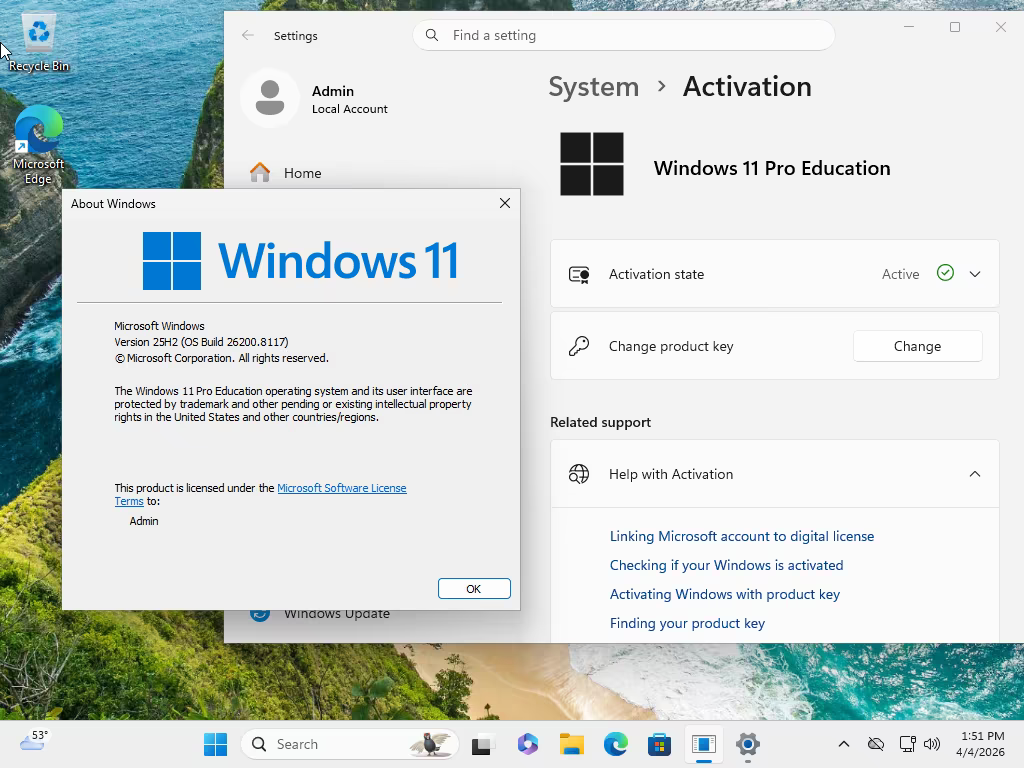The width and height of the screenshot is (1024, 768).
Task: Show hidden icons in system tray
Action: pos(844,744)
